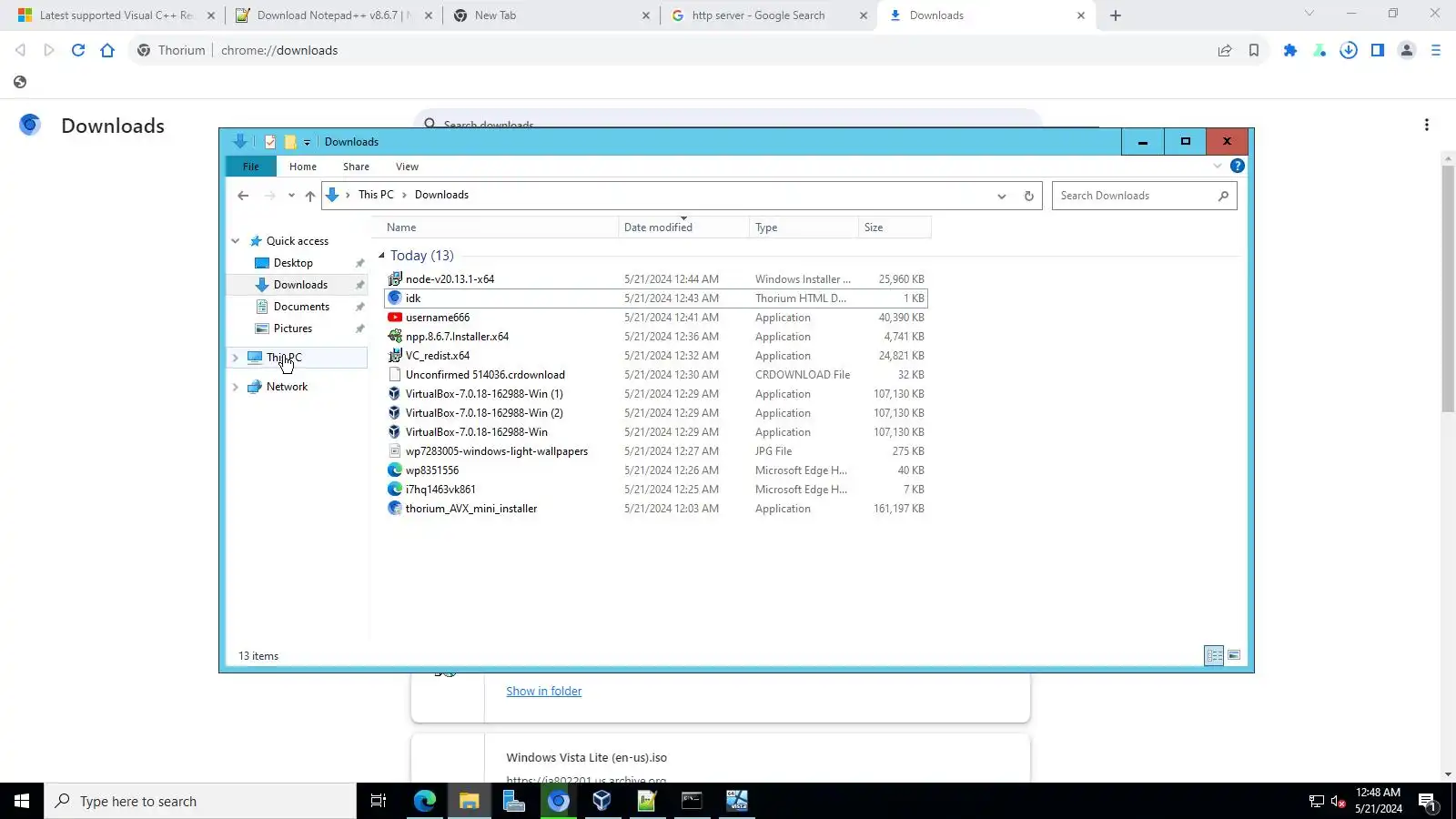Screen dimensions: 1456x819
Task: Go back in Explorer navigation
Action: click(243, 196)
